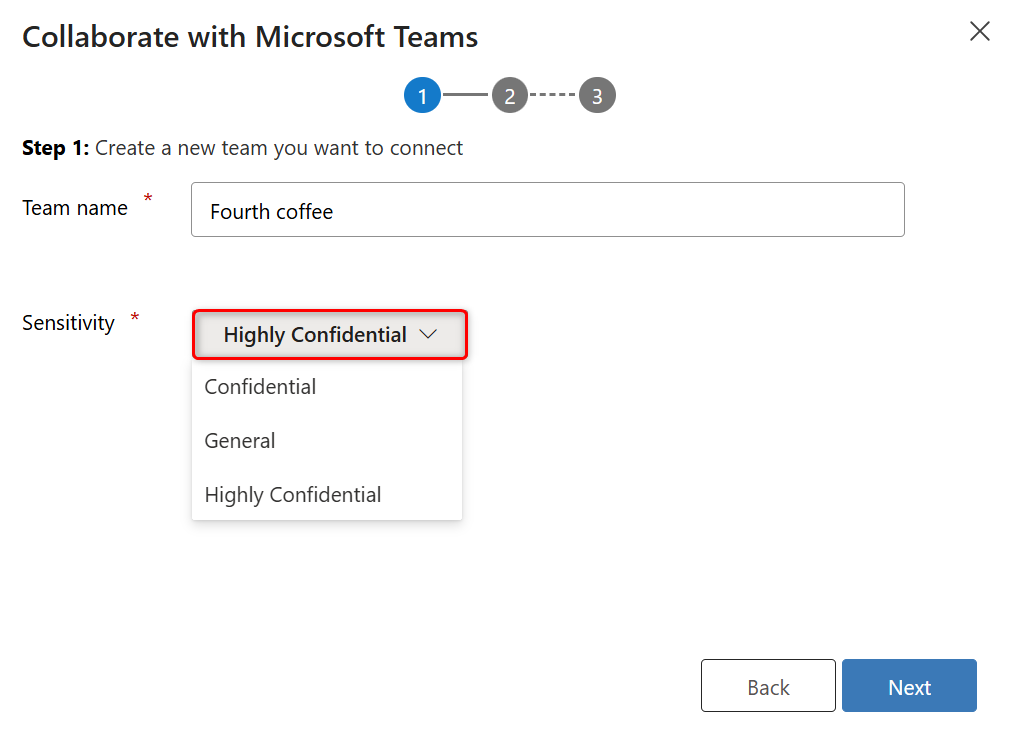This screenshot has width=1019, height=748.
Task: Click the red asterisk beside Sensitivity
Action: (135, 320)
